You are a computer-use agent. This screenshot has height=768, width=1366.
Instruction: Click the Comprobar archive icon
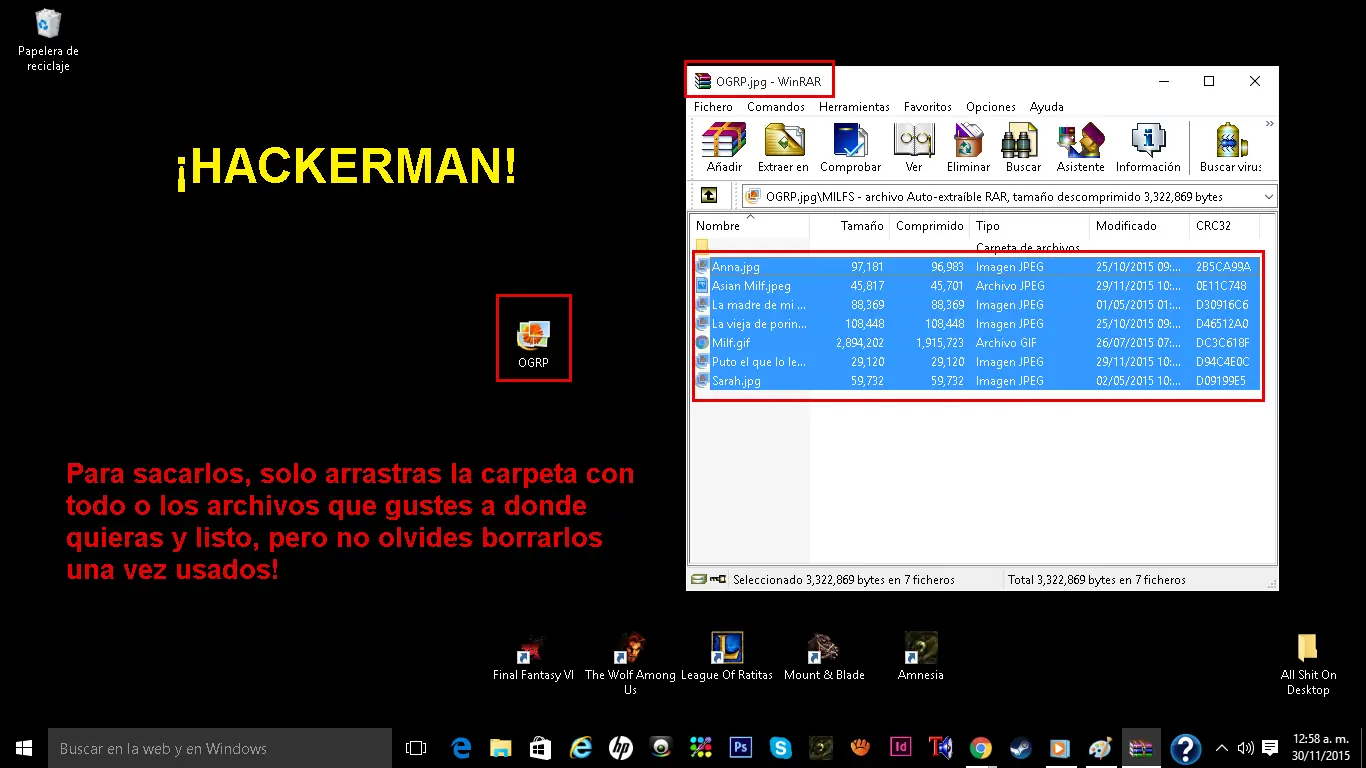850,147
